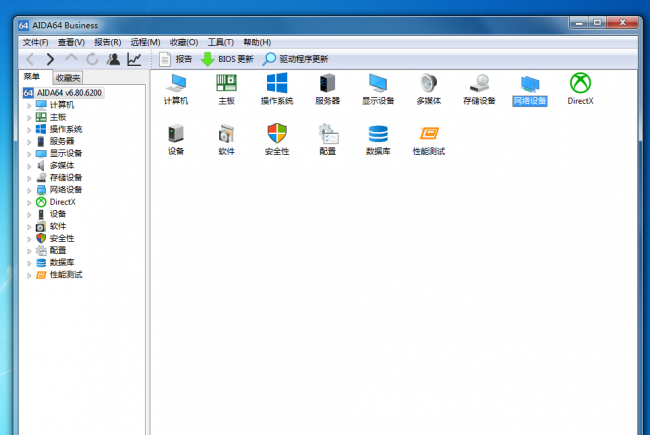Open the 存储设备 storage icon in main pane
The width and height of the screenshot is (650, 435).
(x=479, y=89)
